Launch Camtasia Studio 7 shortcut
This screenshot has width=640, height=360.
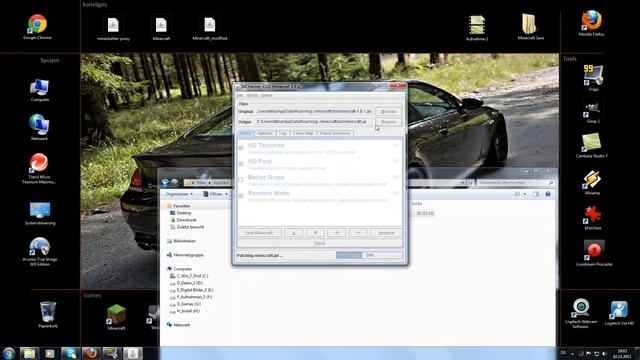click(591, 146)
